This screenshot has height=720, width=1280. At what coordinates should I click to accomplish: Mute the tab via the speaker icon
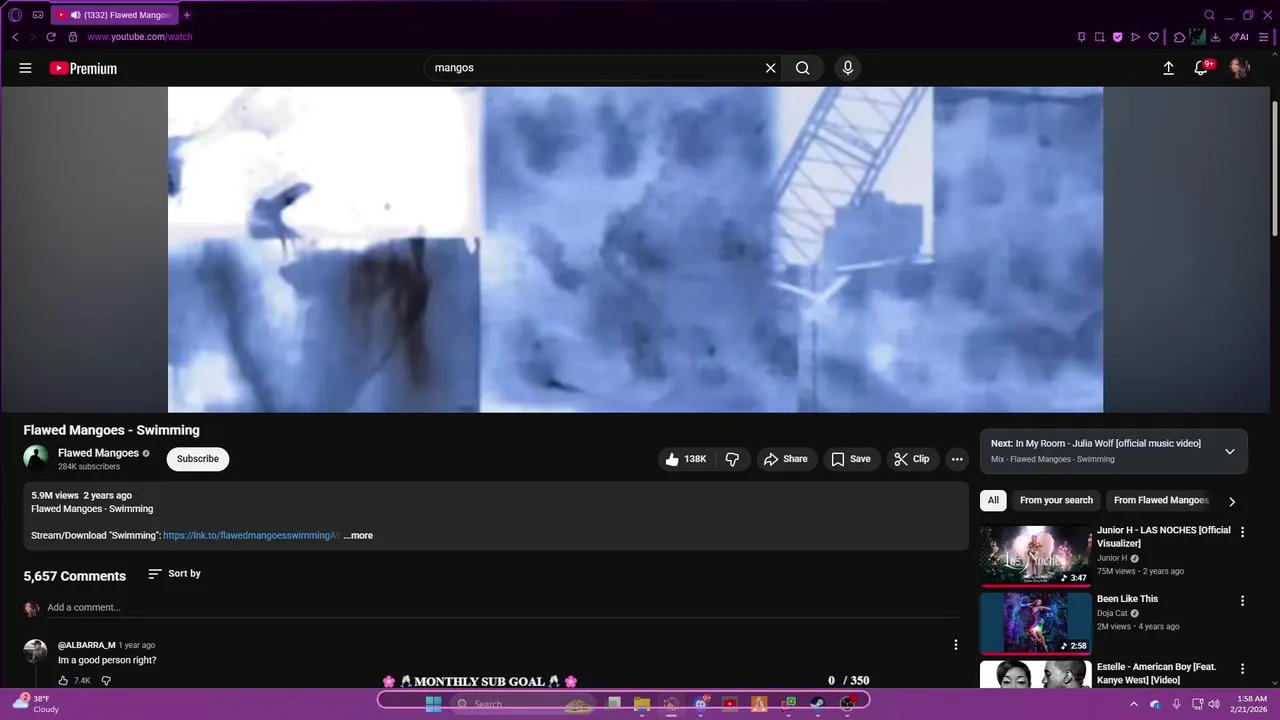pyautogui.click(x=75, y=15)
